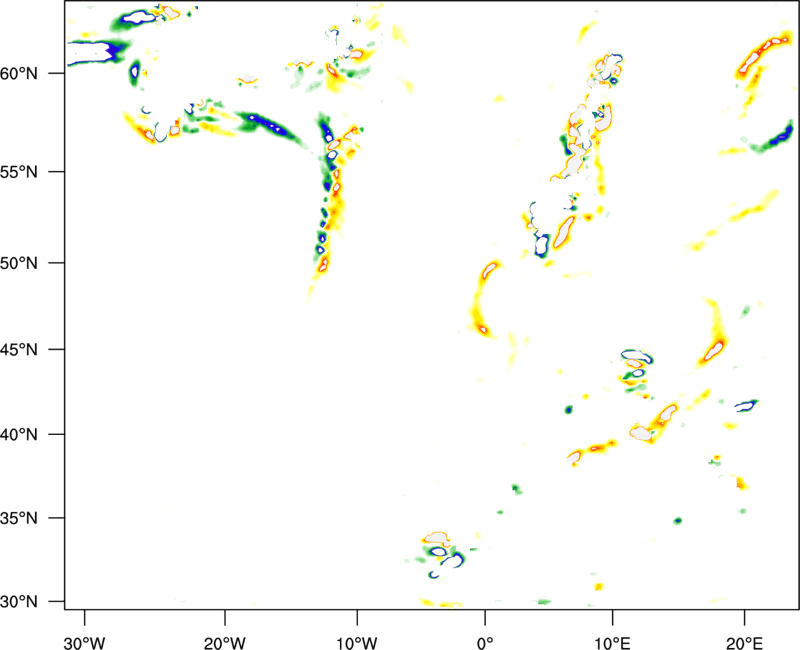Click the 30°N latitude label

pos(19,602)
